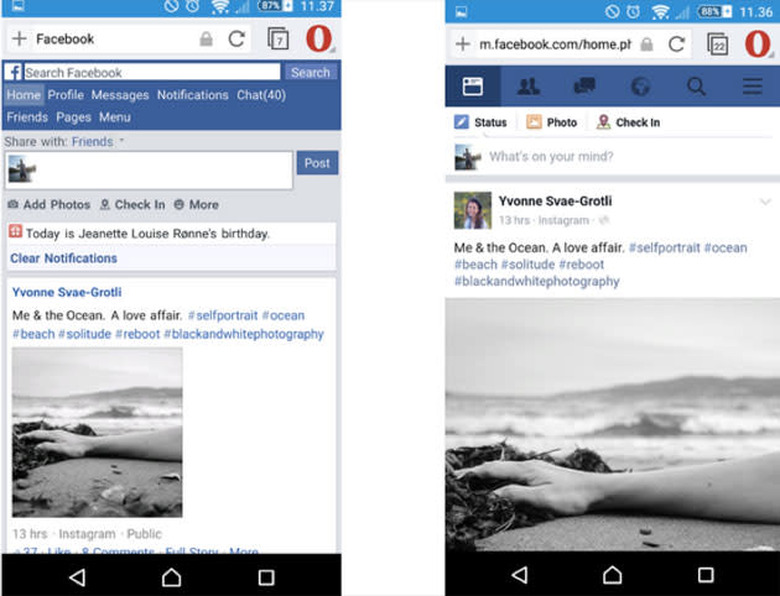Tap What's on your mind field
The image size is (780, 596).
[551, 157]
